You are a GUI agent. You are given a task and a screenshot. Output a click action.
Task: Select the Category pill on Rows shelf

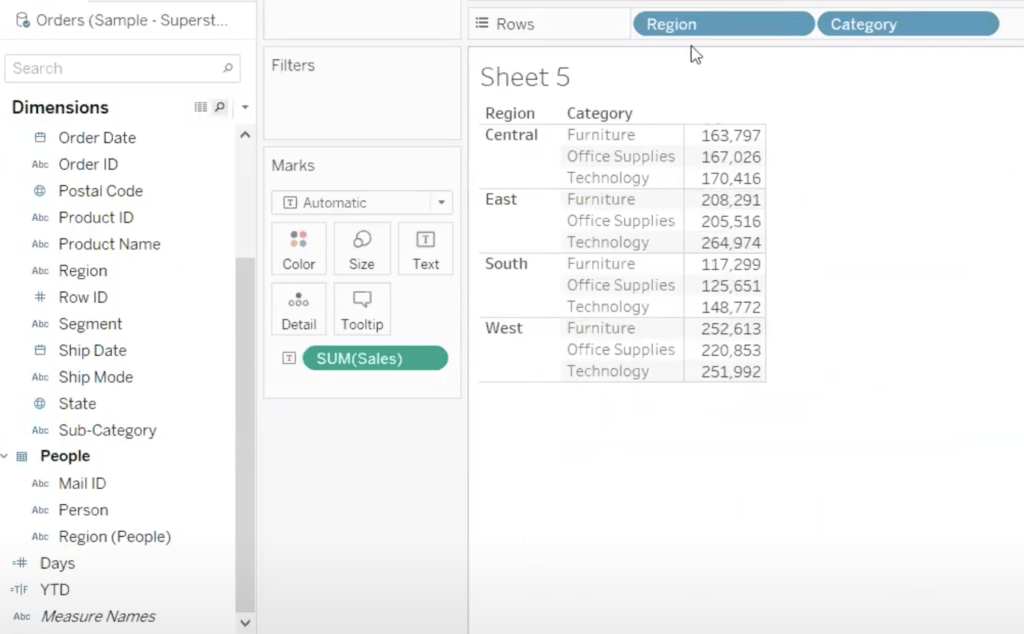point(907,24)
